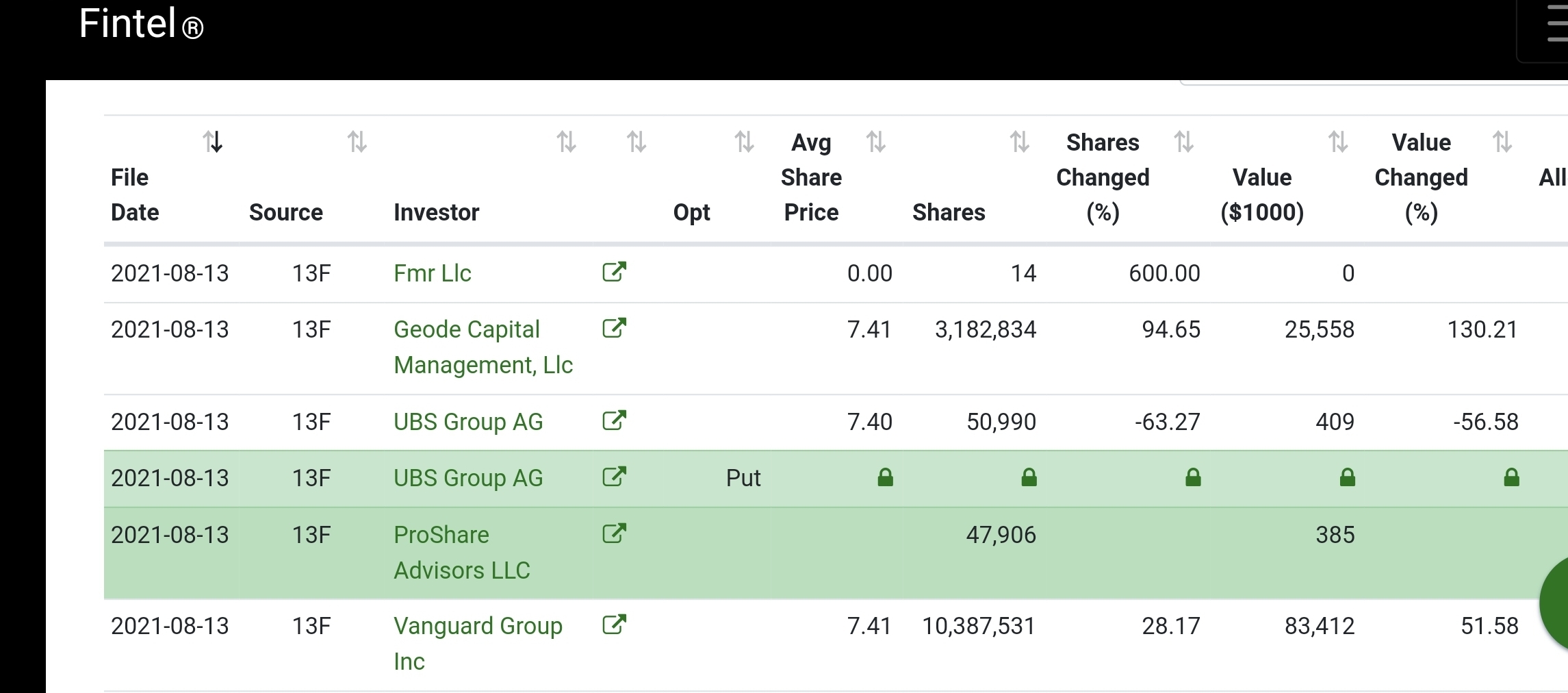Screen dimensions: 1568x693
Task: Click the lock icon in Shares column
Action: [x=1029, y=477]
